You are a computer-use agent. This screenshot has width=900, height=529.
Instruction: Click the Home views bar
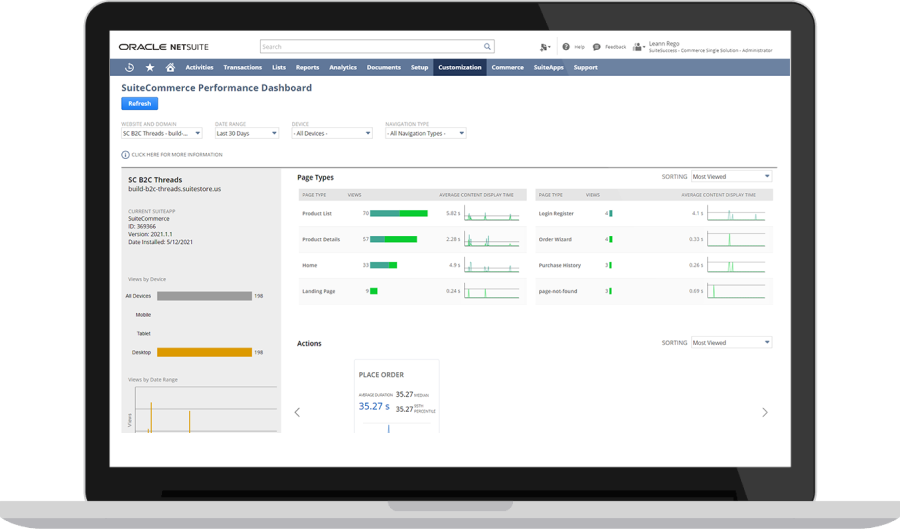coord(383,265)
